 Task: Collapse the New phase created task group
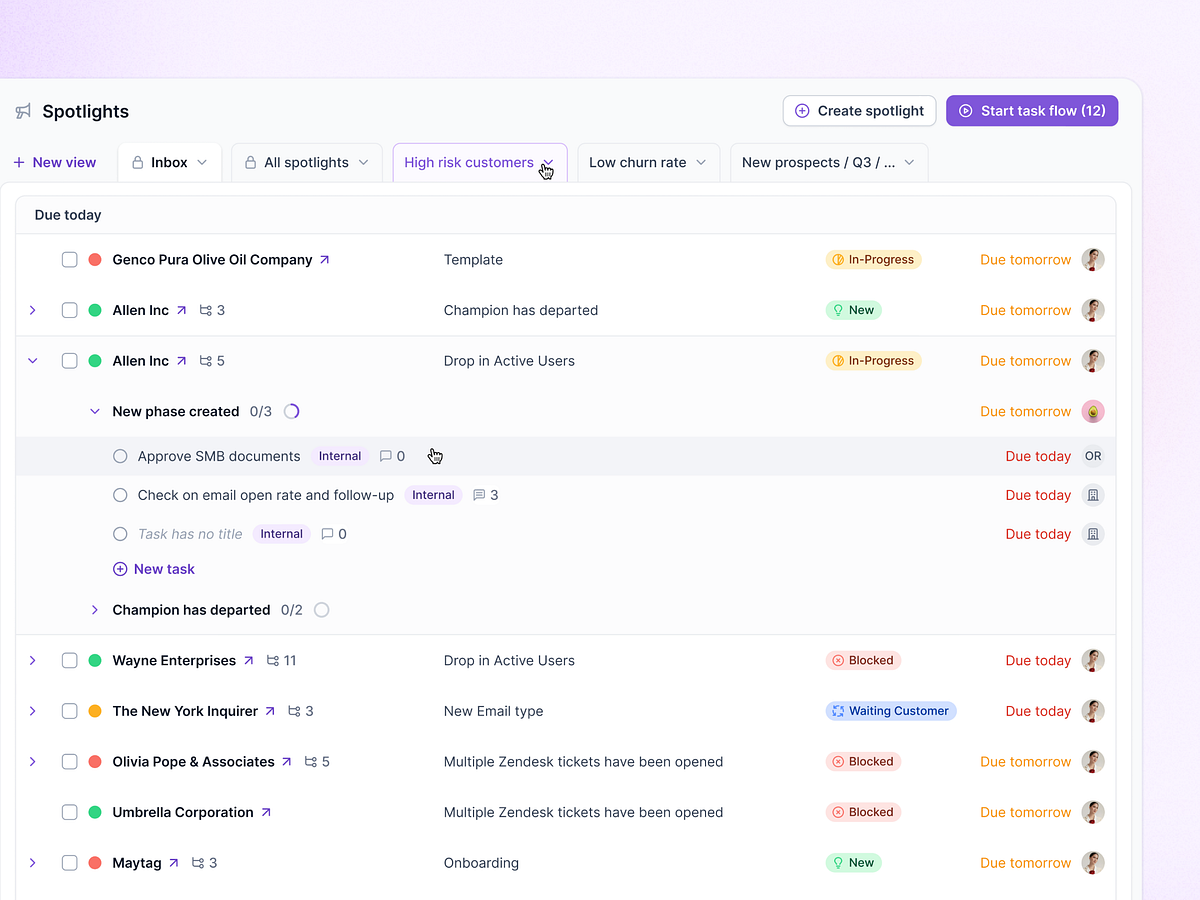94,411
